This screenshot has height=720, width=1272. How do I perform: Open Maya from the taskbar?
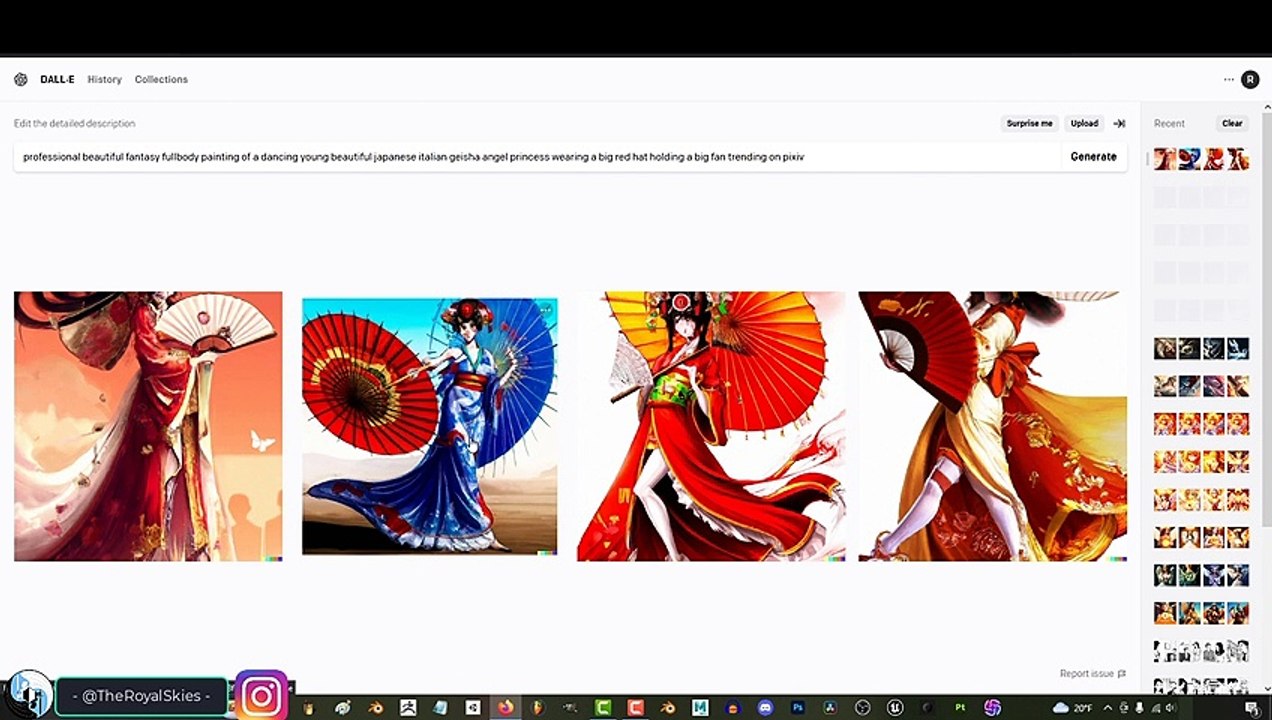point(701,708)
